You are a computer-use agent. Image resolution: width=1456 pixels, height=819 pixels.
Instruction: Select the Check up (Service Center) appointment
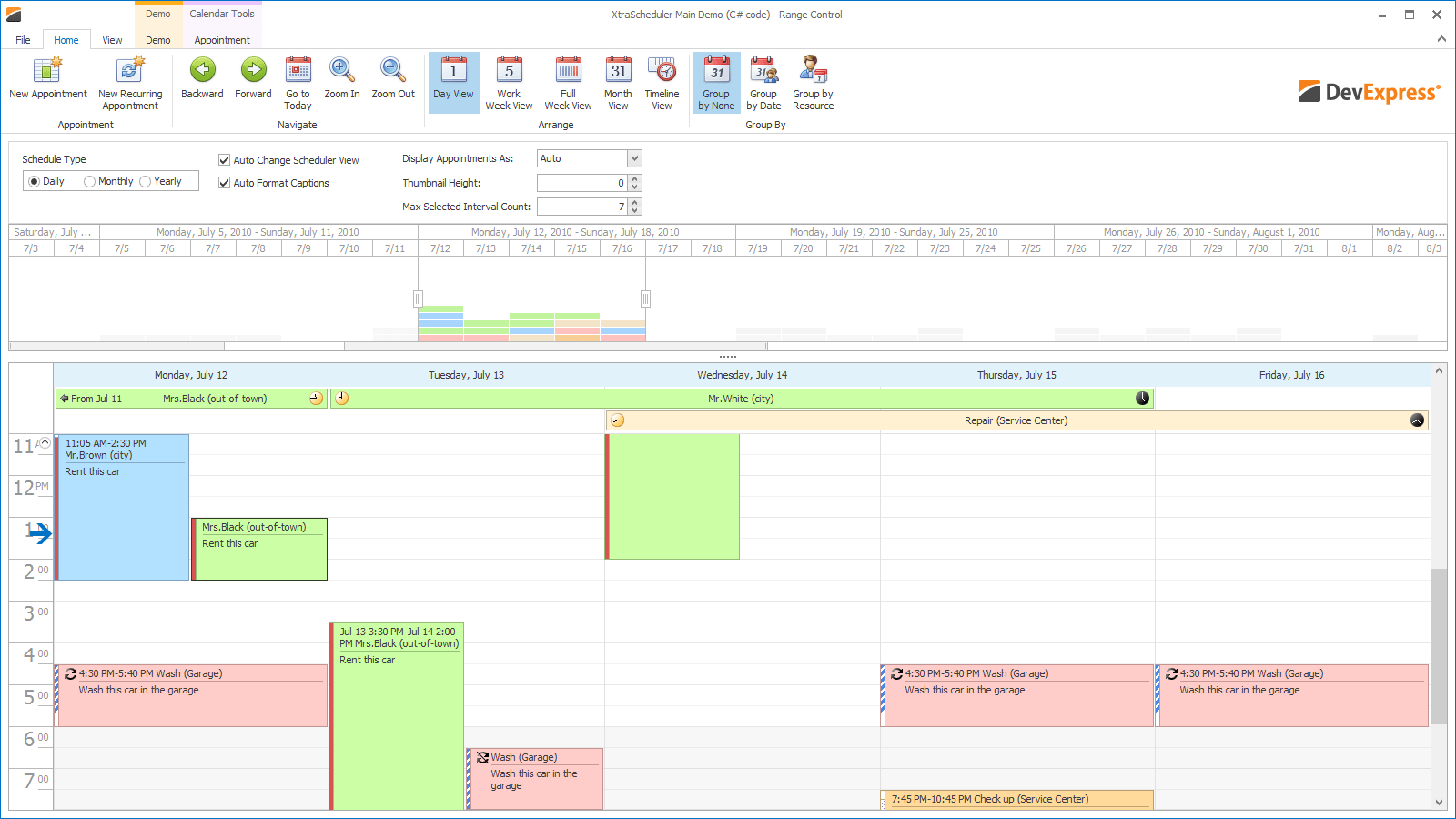1017,800
